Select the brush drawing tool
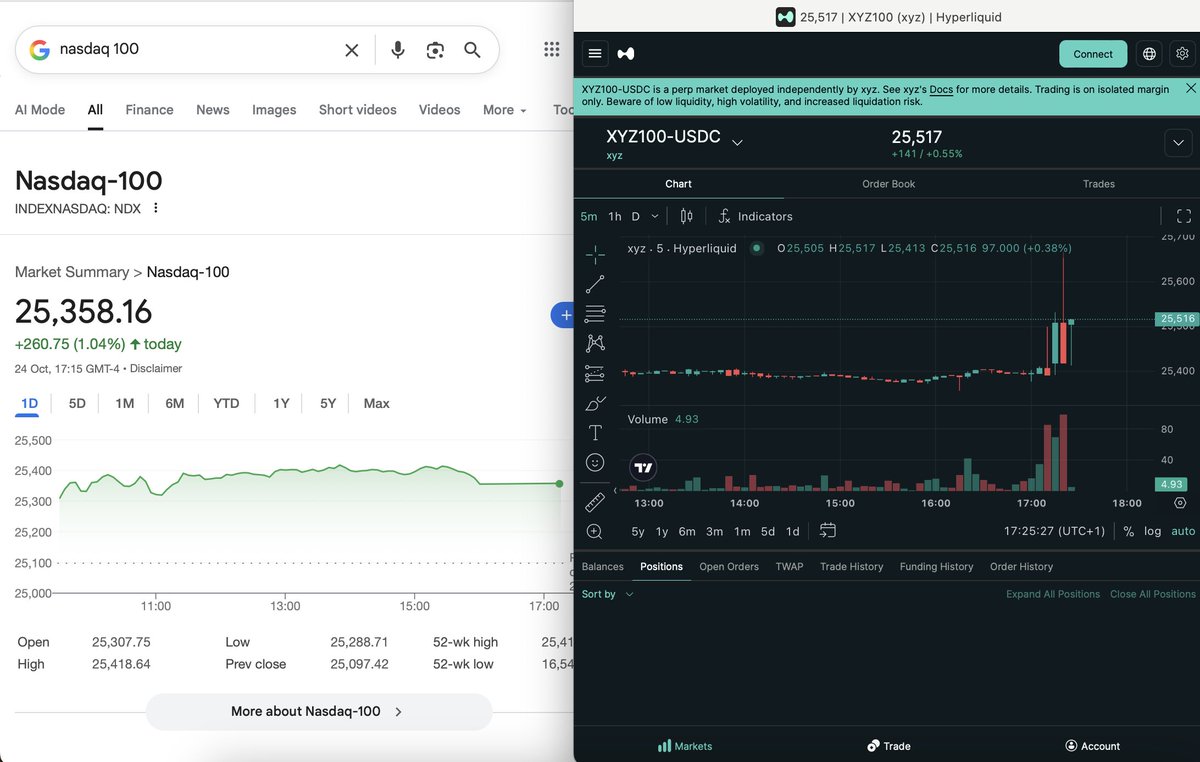The width and height of the screenshot is (1200, 762). coord(595,404)
